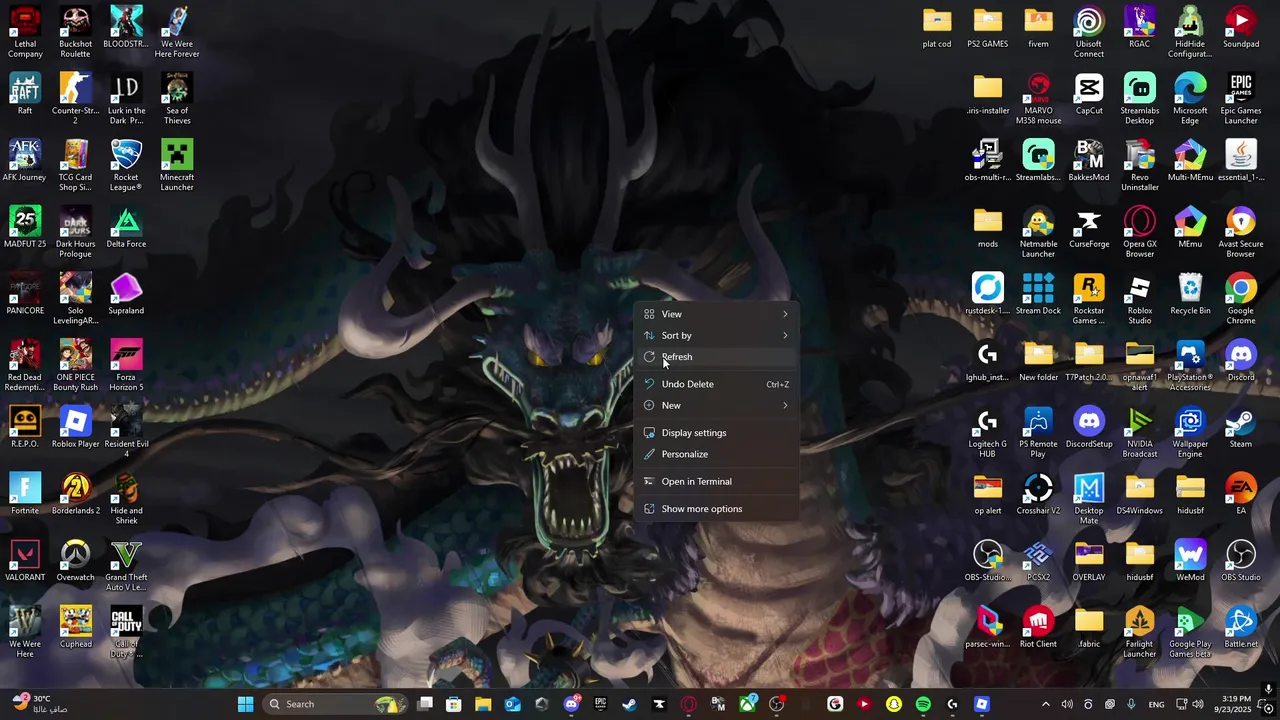The image size is (1280, 720).
Task: Click the taskbar Search box
Action: [334, 704]
